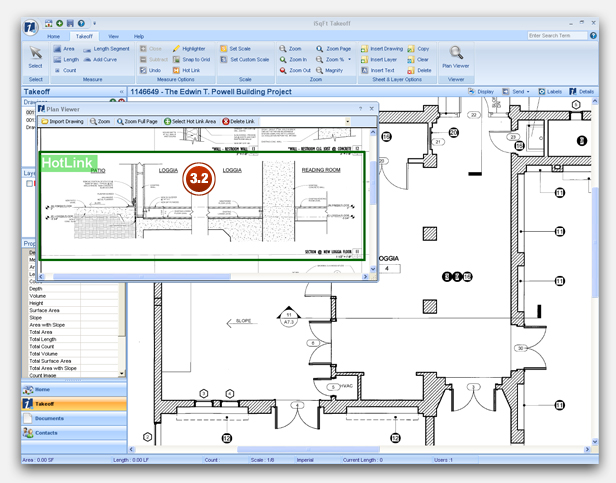This screenshot has width=616, height=483.
Task: Collapse the Takeoff side panel
Action: (121, 92)
